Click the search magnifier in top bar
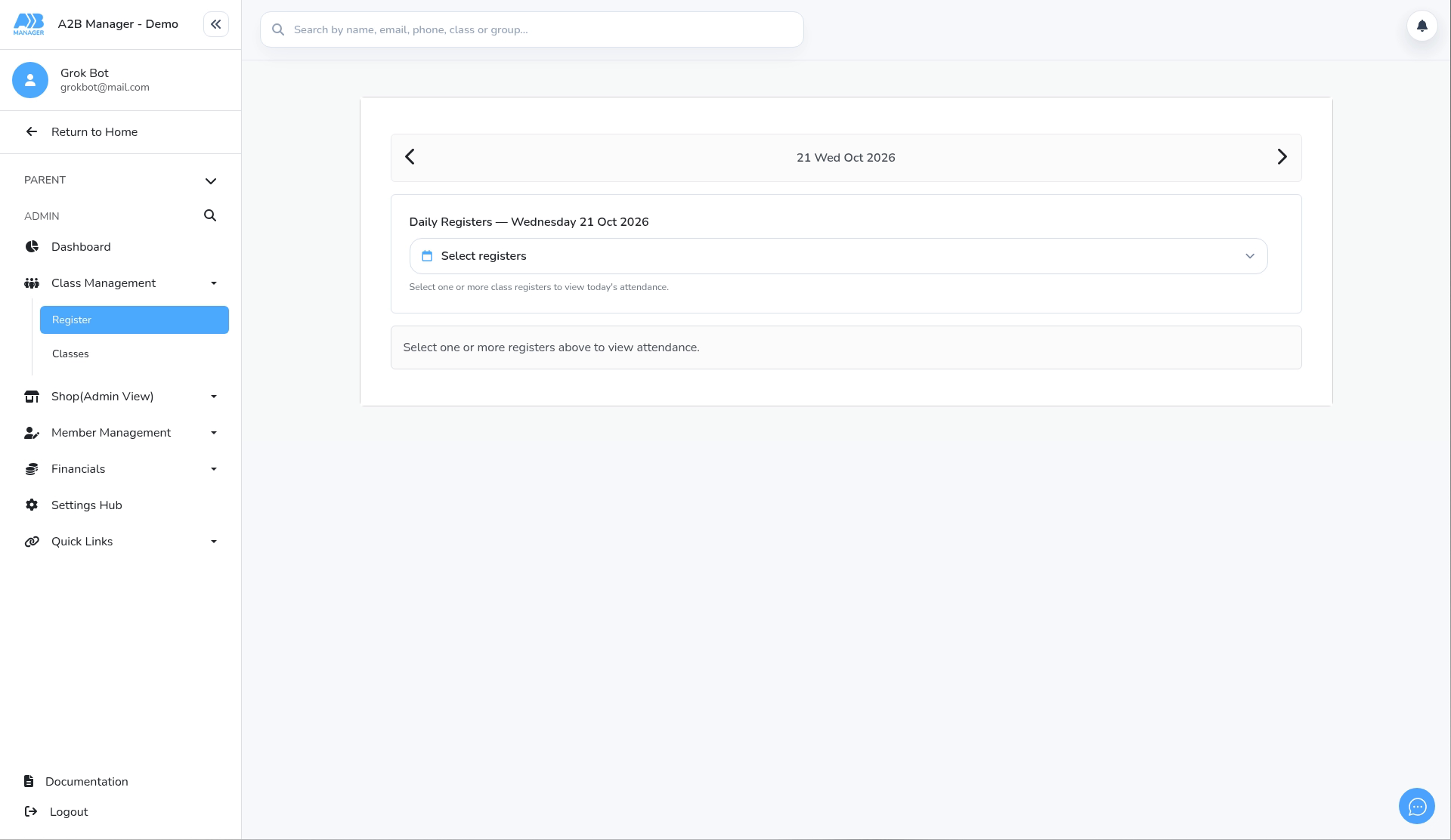 278,29
